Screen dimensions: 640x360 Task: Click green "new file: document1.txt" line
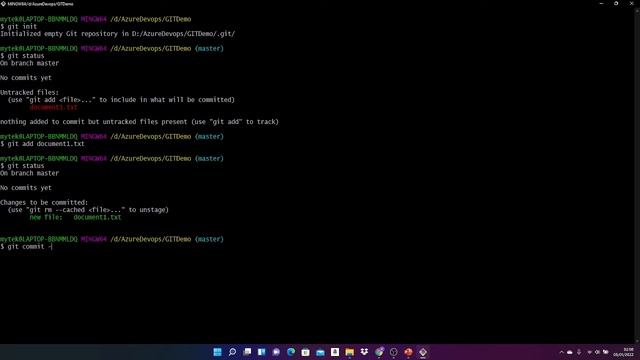click(75, 217)
